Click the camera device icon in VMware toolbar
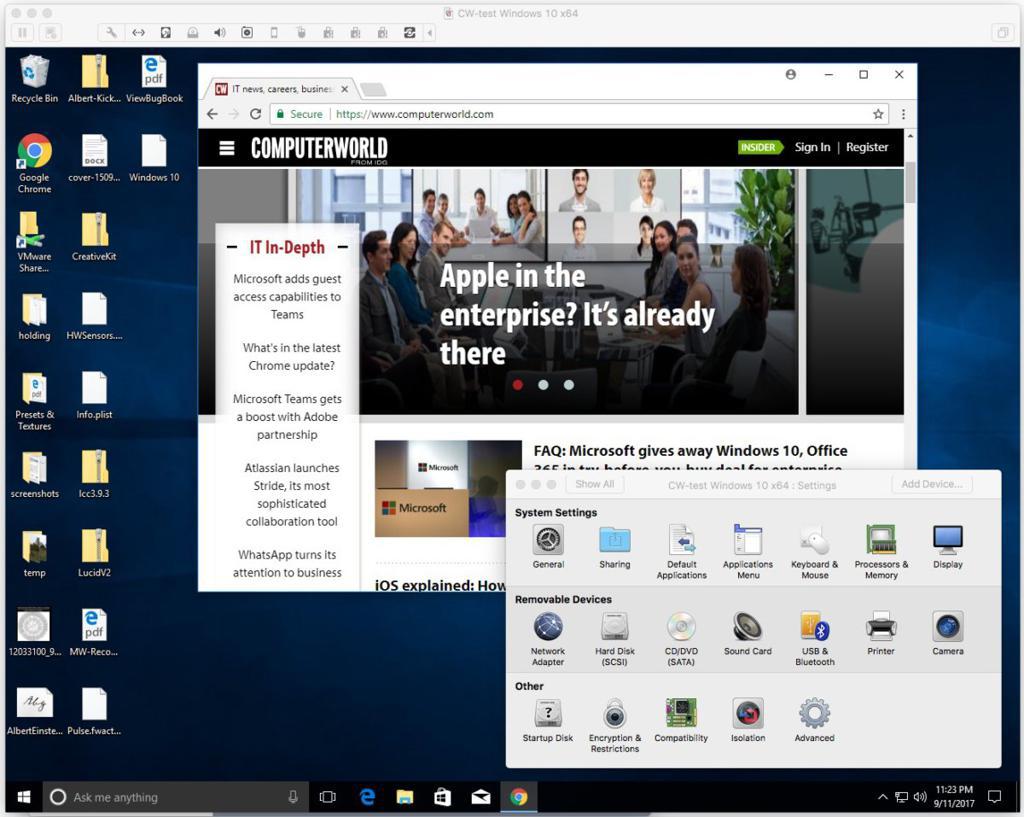1024x817 pixels. (x=247, y=32)
